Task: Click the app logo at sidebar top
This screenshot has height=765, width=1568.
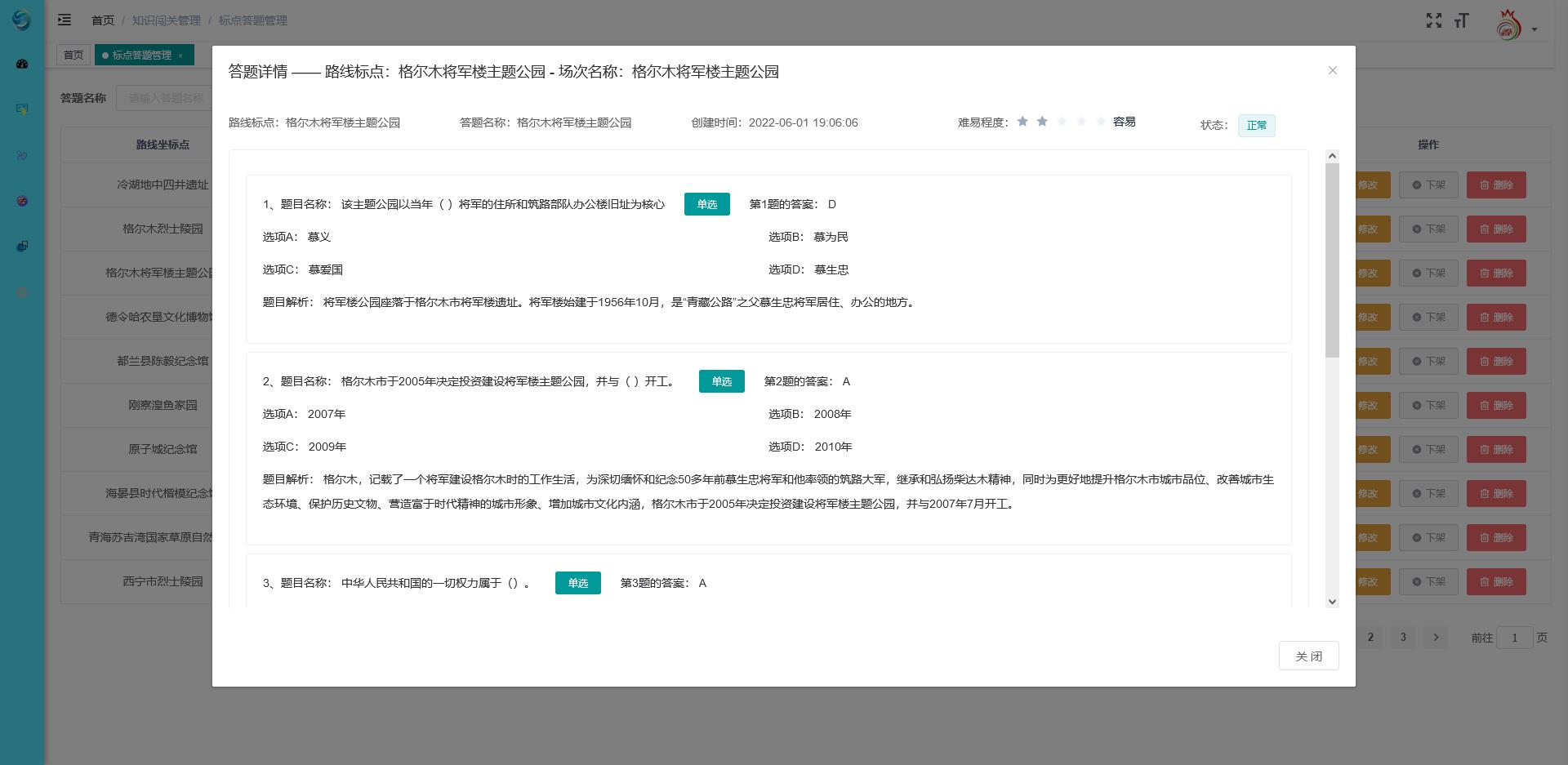Action: click(22, 20)
